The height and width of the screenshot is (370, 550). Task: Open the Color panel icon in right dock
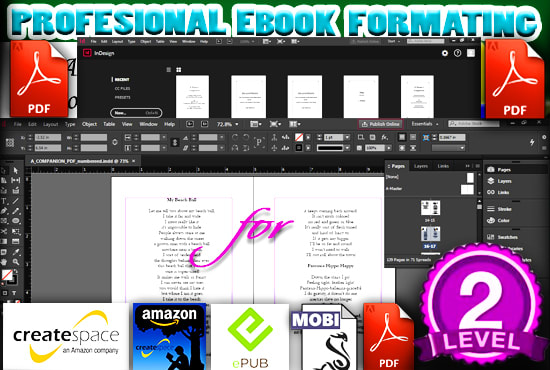(491, 220)
